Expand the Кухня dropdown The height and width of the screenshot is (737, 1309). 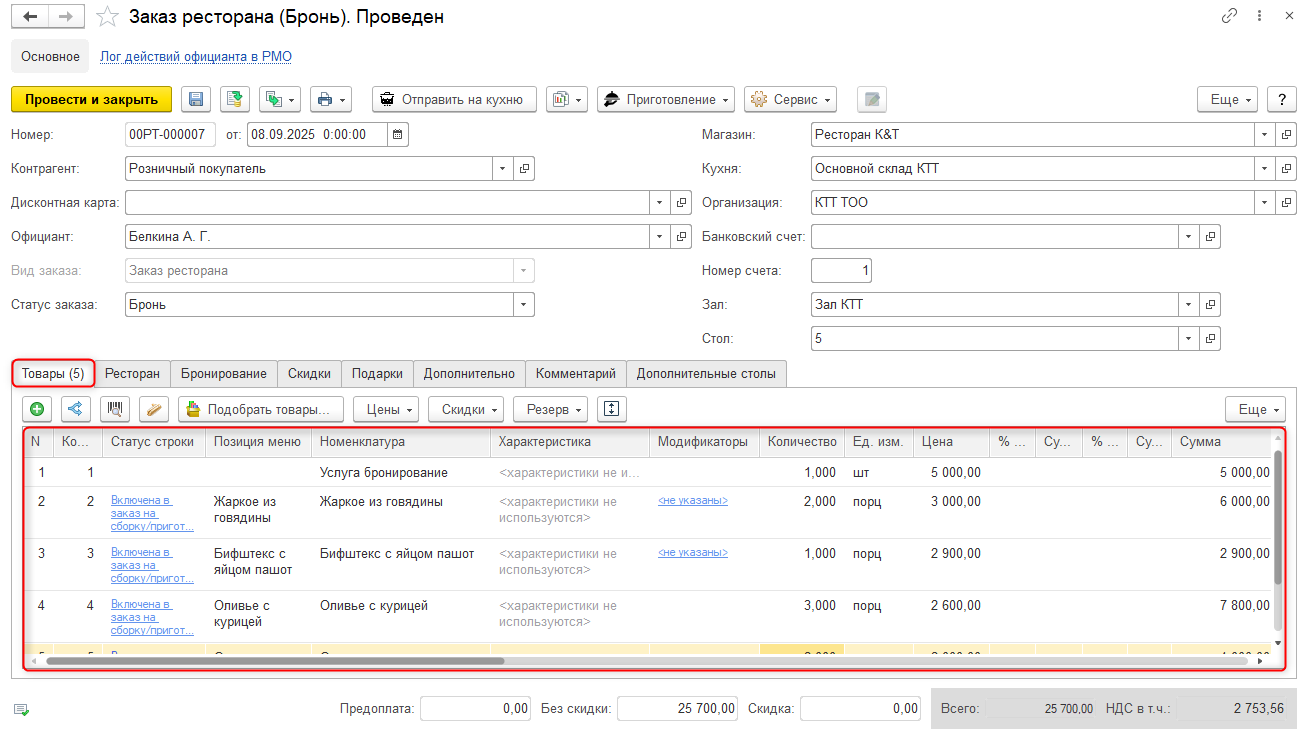click(1265, 169)
